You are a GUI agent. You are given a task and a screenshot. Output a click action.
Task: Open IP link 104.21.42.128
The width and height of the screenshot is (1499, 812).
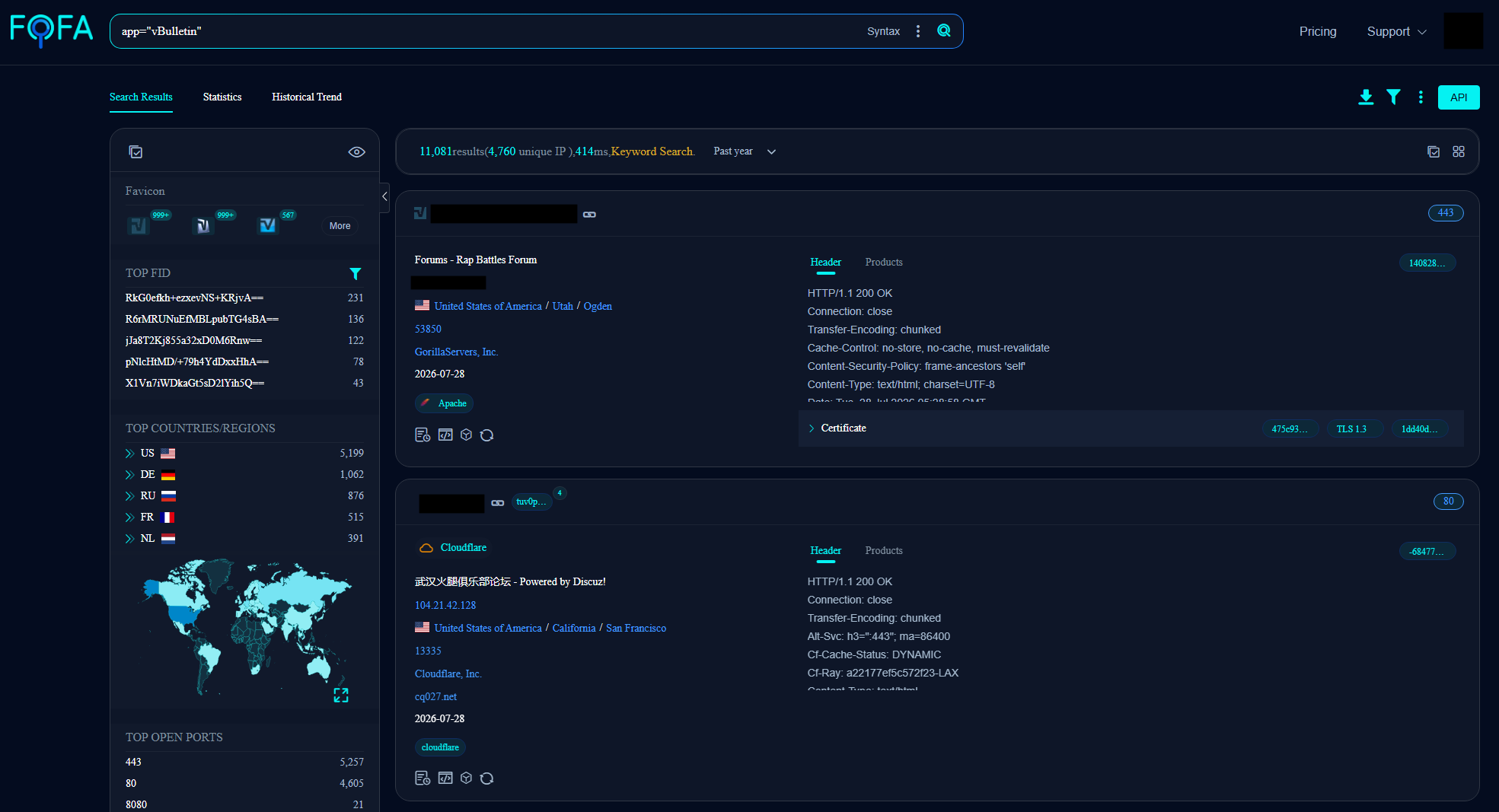[445, 606]
